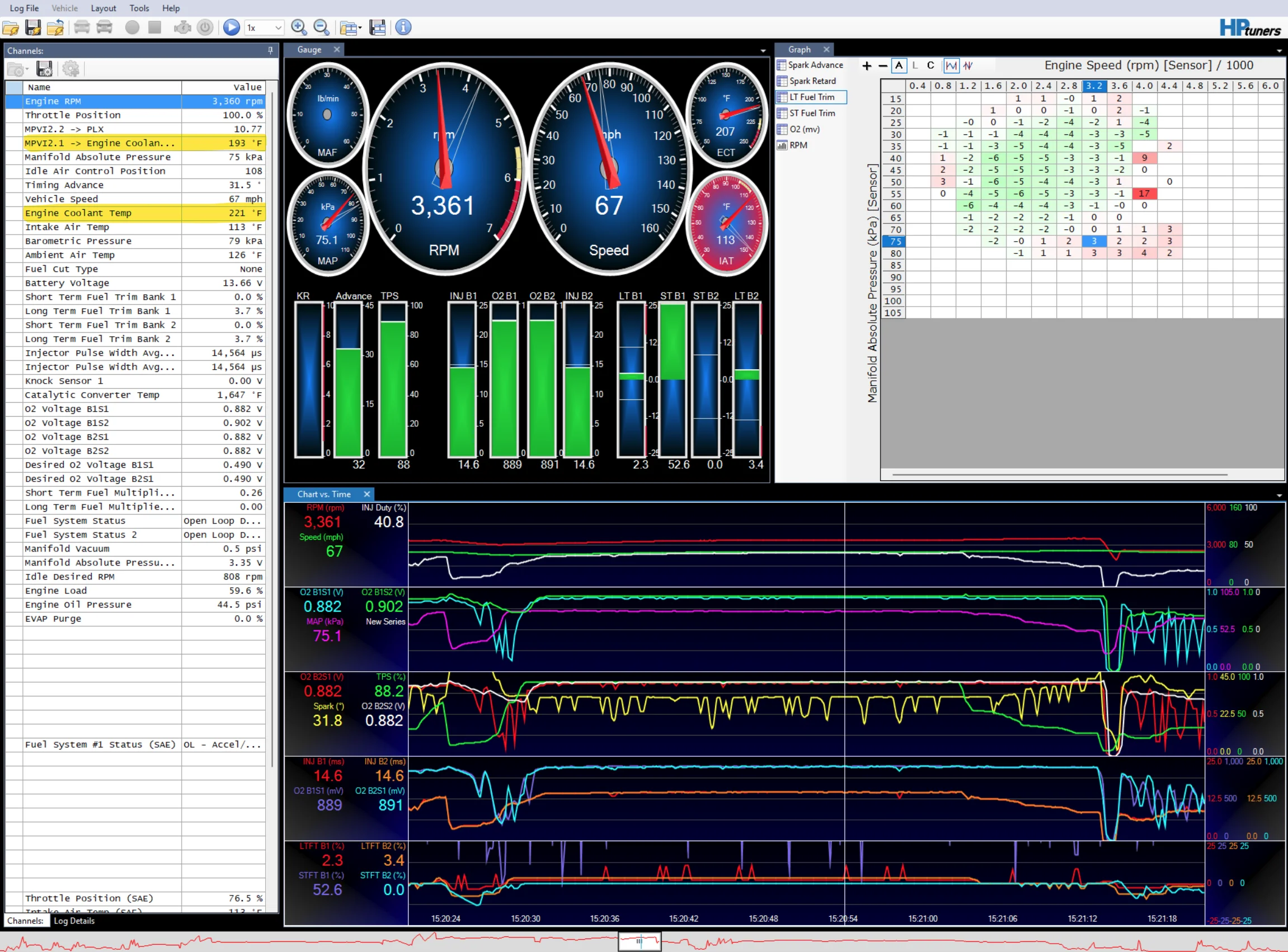
Task: Pin the Channels panel
Action: pyautogui.click(x=270, y=51)
